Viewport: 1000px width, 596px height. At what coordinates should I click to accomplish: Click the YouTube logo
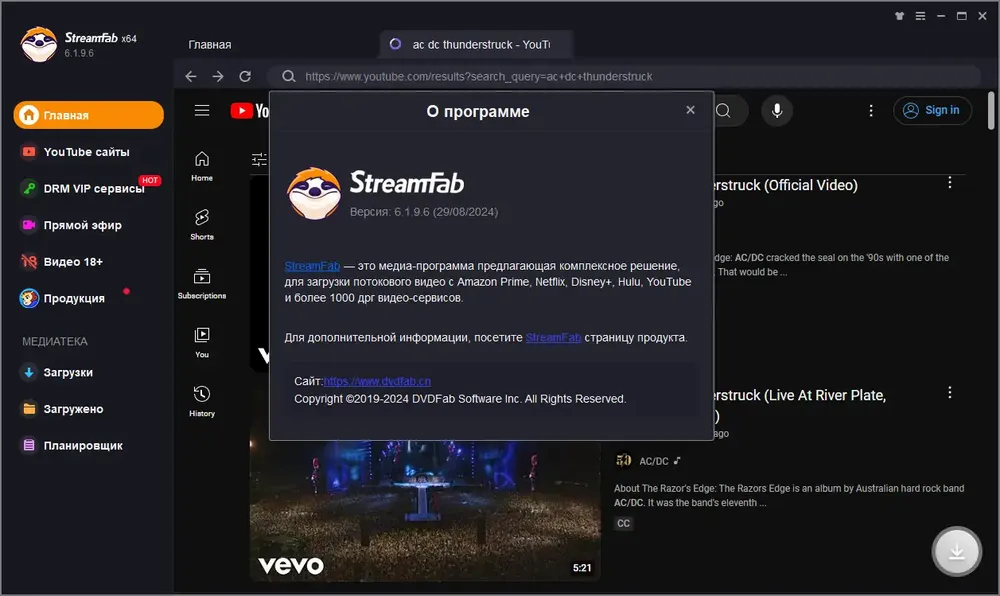[x=250, y=111]
